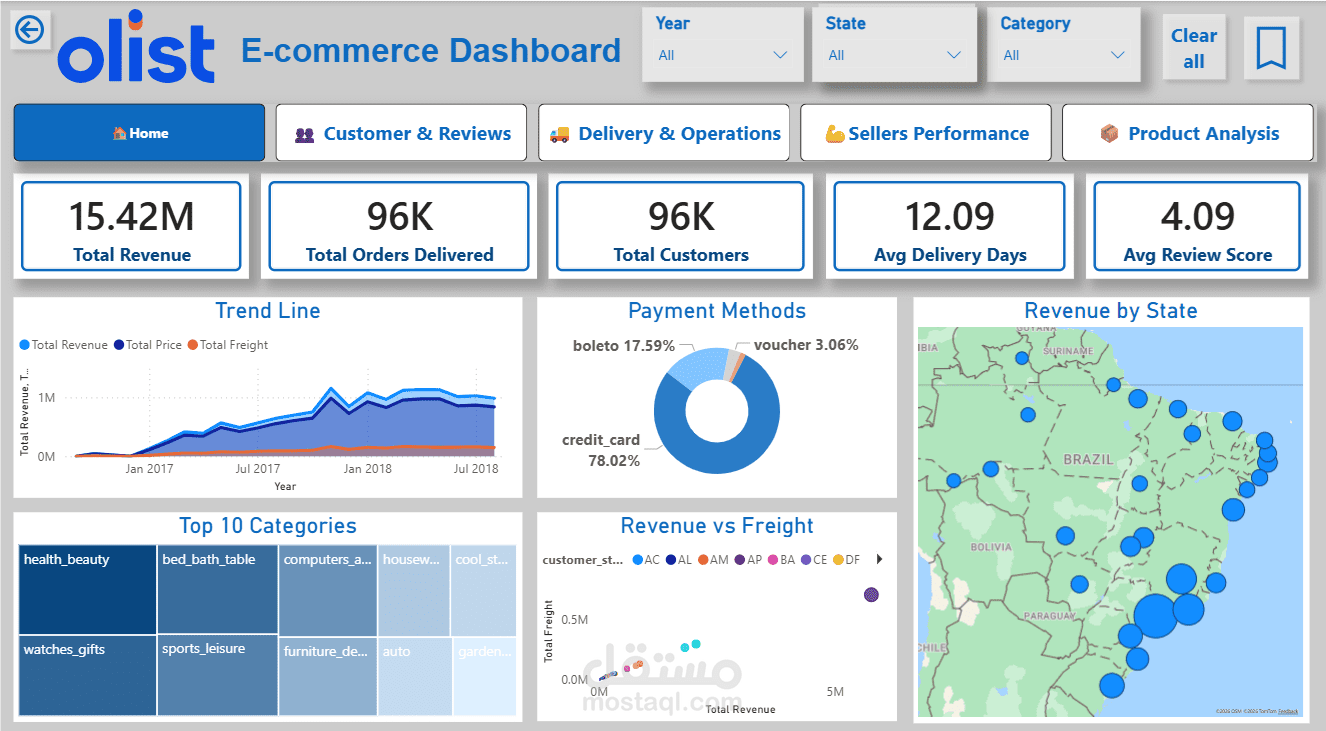The image size is (1326, 731).
Task: Go to the Sellers Performance page
Action: pyautogui.click(x=926, y=133)
